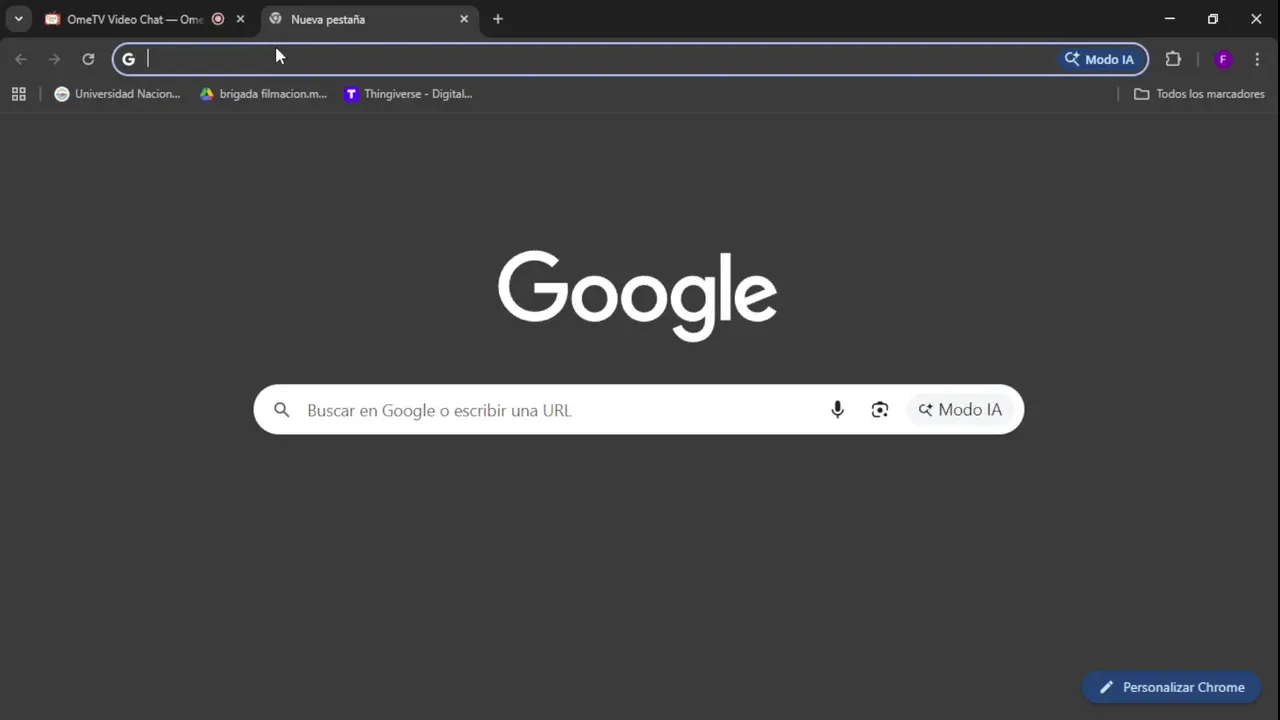Click the magnifier icon in search box
The width and height of the screenshot is (1280, 720).
282,410
